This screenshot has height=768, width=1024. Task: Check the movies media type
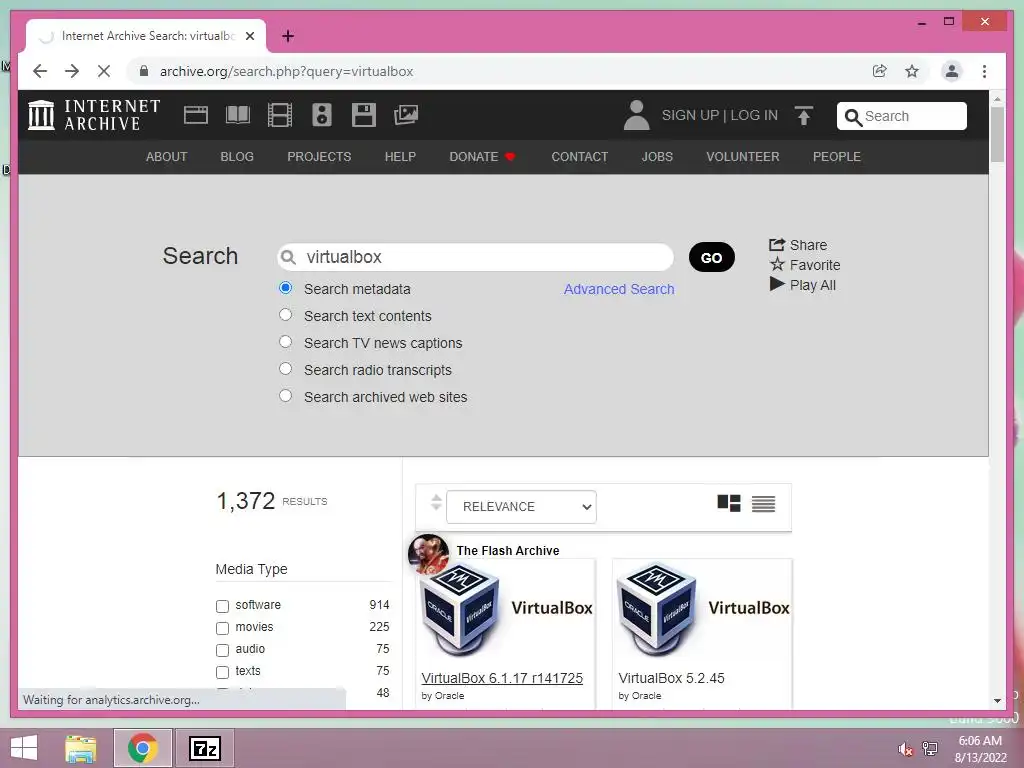[222, 628]
